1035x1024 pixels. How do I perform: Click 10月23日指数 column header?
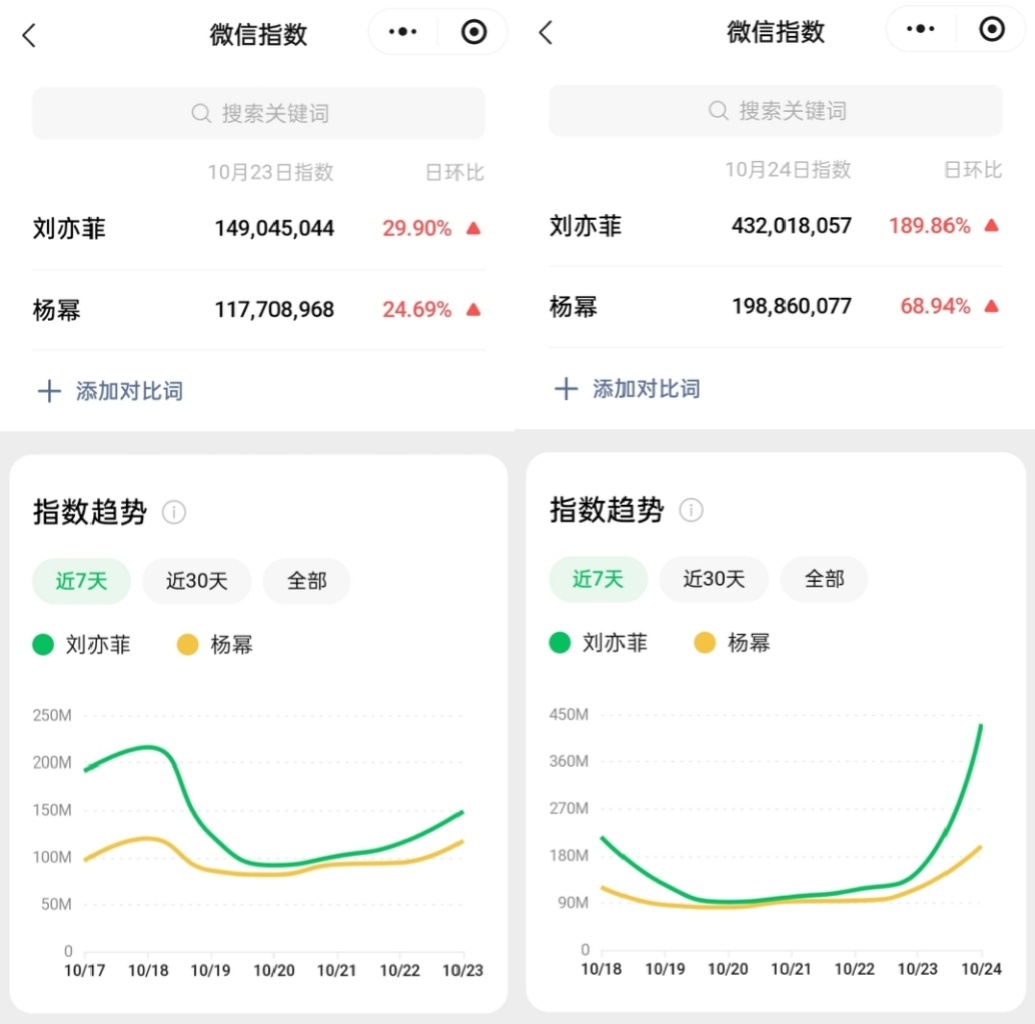click(x=271, y=172)
